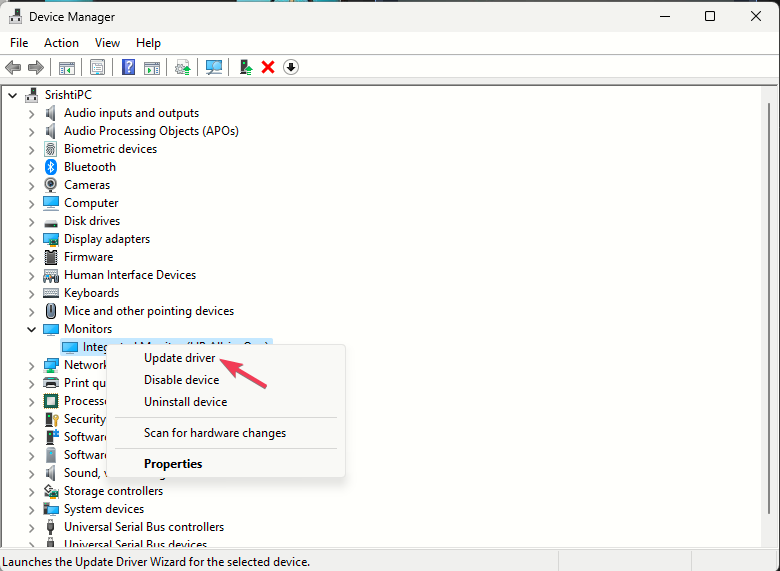This screenshot has width=780, height=571.
Task: Select Uninstall device from context menu
Action: (185, 402)
